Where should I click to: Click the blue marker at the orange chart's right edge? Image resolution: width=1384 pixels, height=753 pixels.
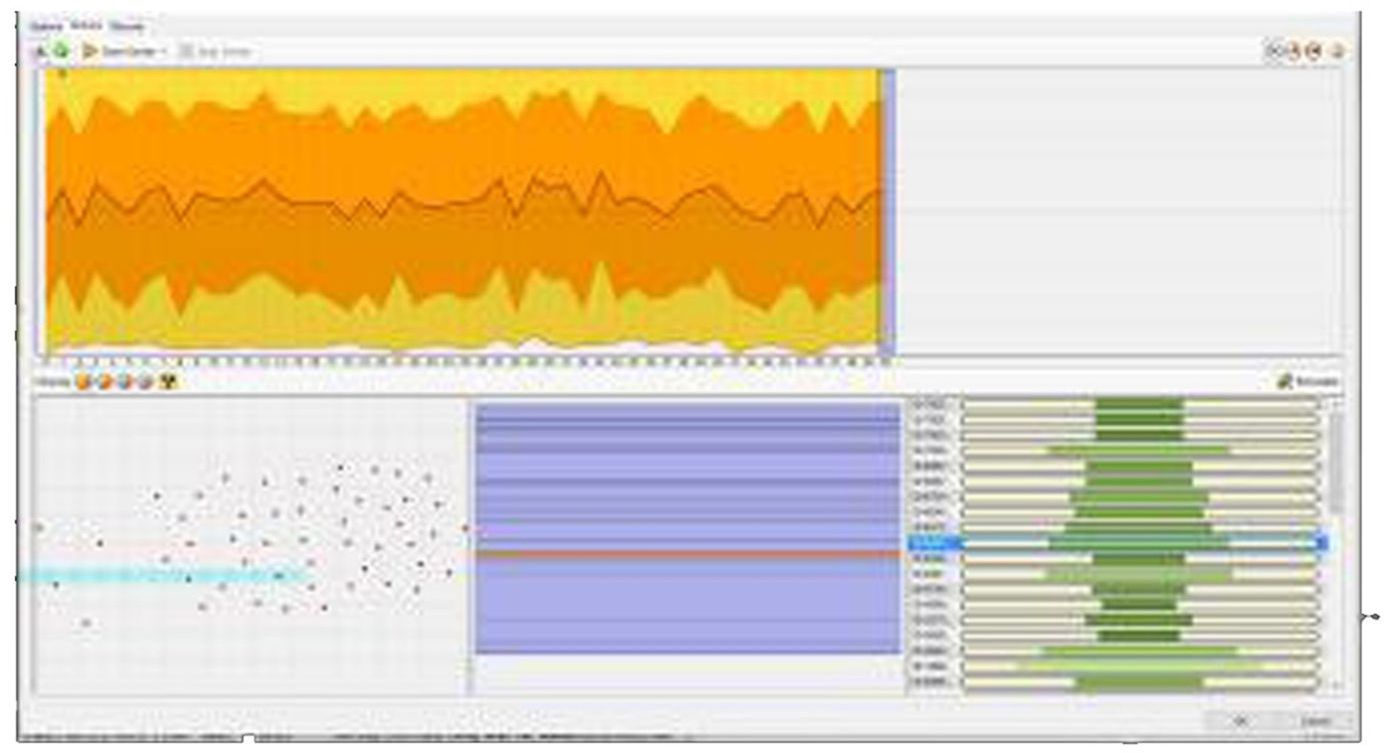[x=885, y=210]
